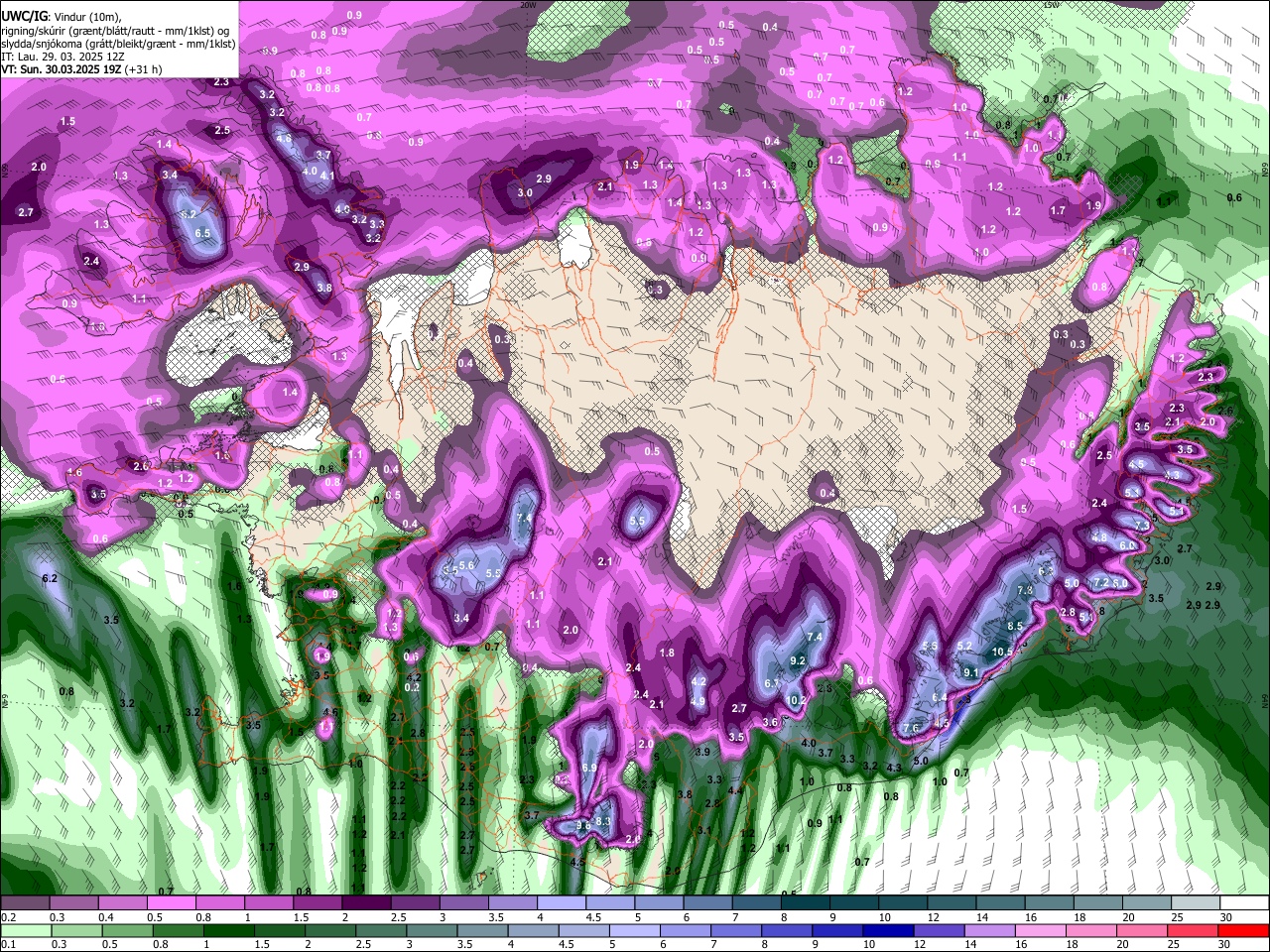Select the '9.2' value label on the map

(x=797, y=660)
